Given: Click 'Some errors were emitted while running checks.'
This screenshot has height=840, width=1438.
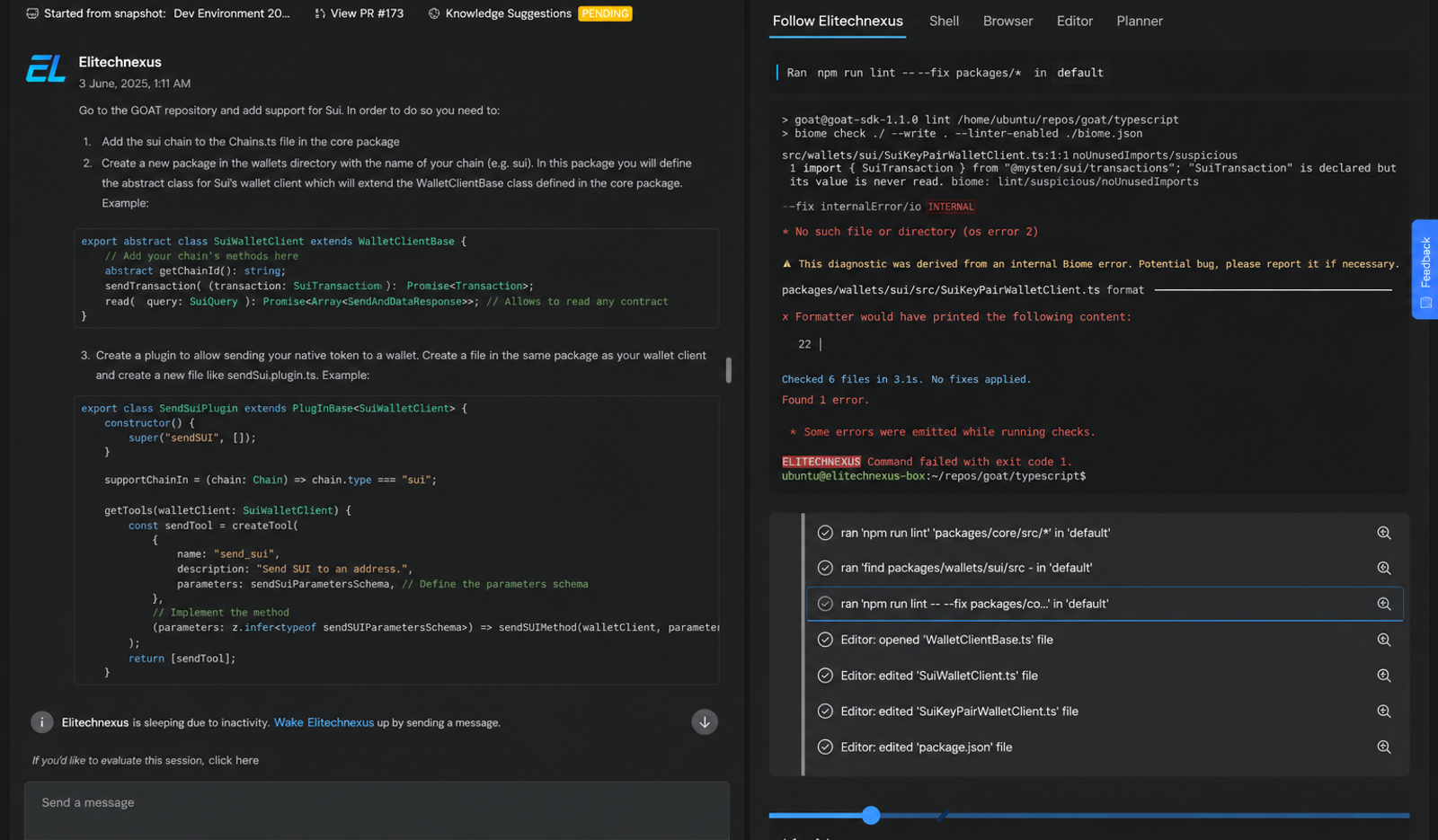Looking at the screenshot, I should 949,432.
